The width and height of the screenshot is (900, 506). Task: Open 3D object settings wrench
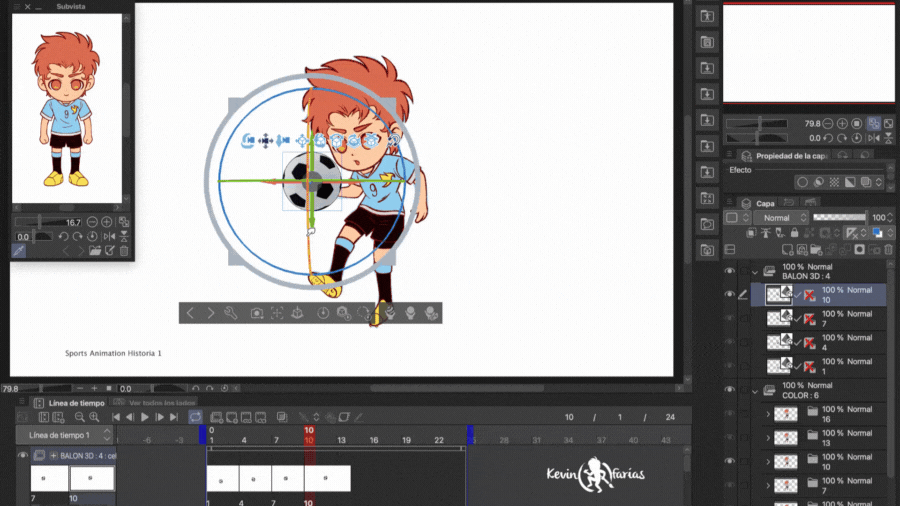coord(231,313)
